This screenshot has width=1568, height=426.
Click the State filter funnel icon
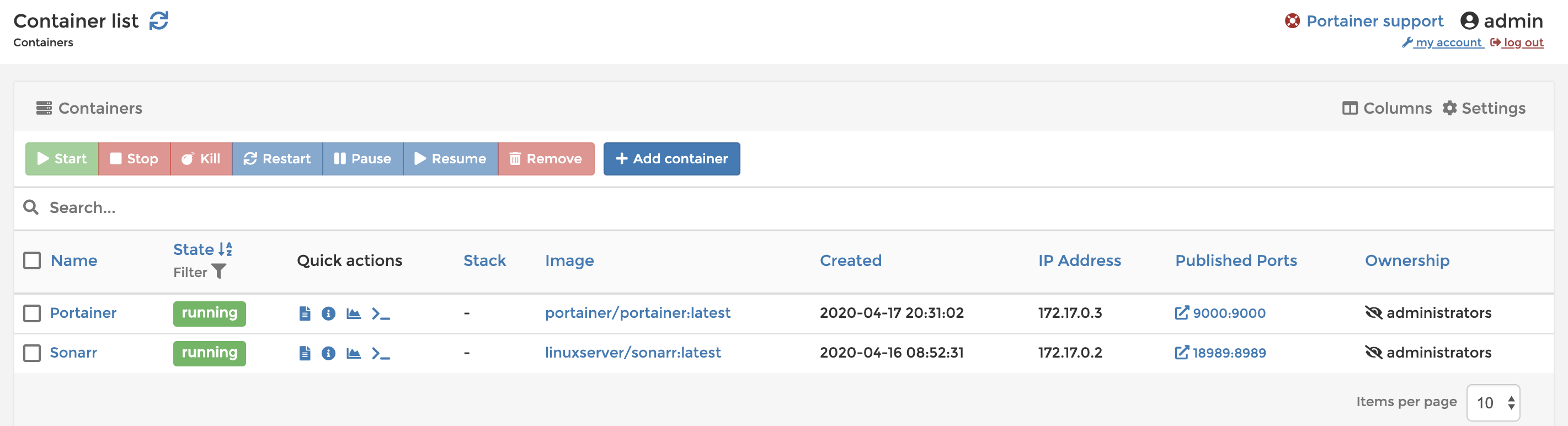point(218,271)
